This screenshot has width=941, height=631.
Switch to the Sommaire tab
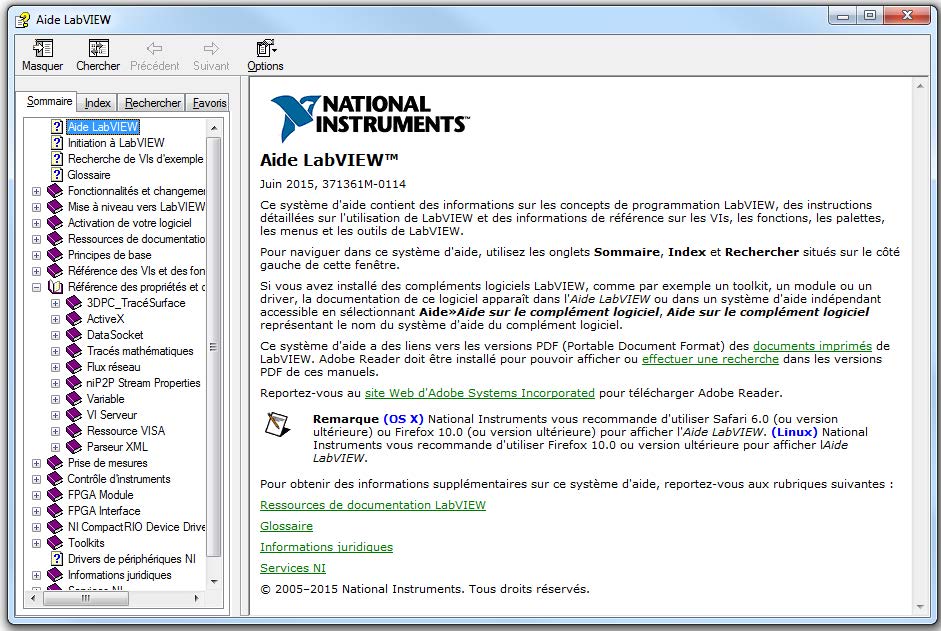pyautogui.click(x=49, y=101)
